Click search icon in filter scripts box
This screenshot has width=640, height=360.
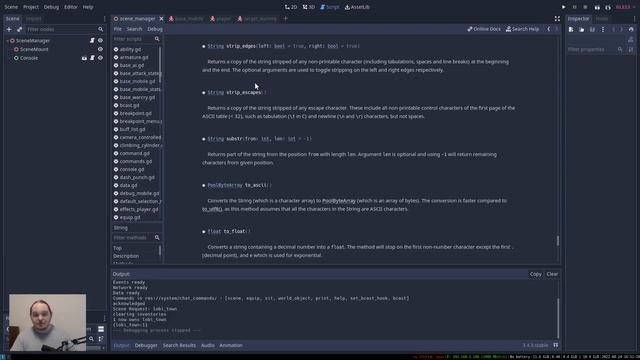point(157,39)
